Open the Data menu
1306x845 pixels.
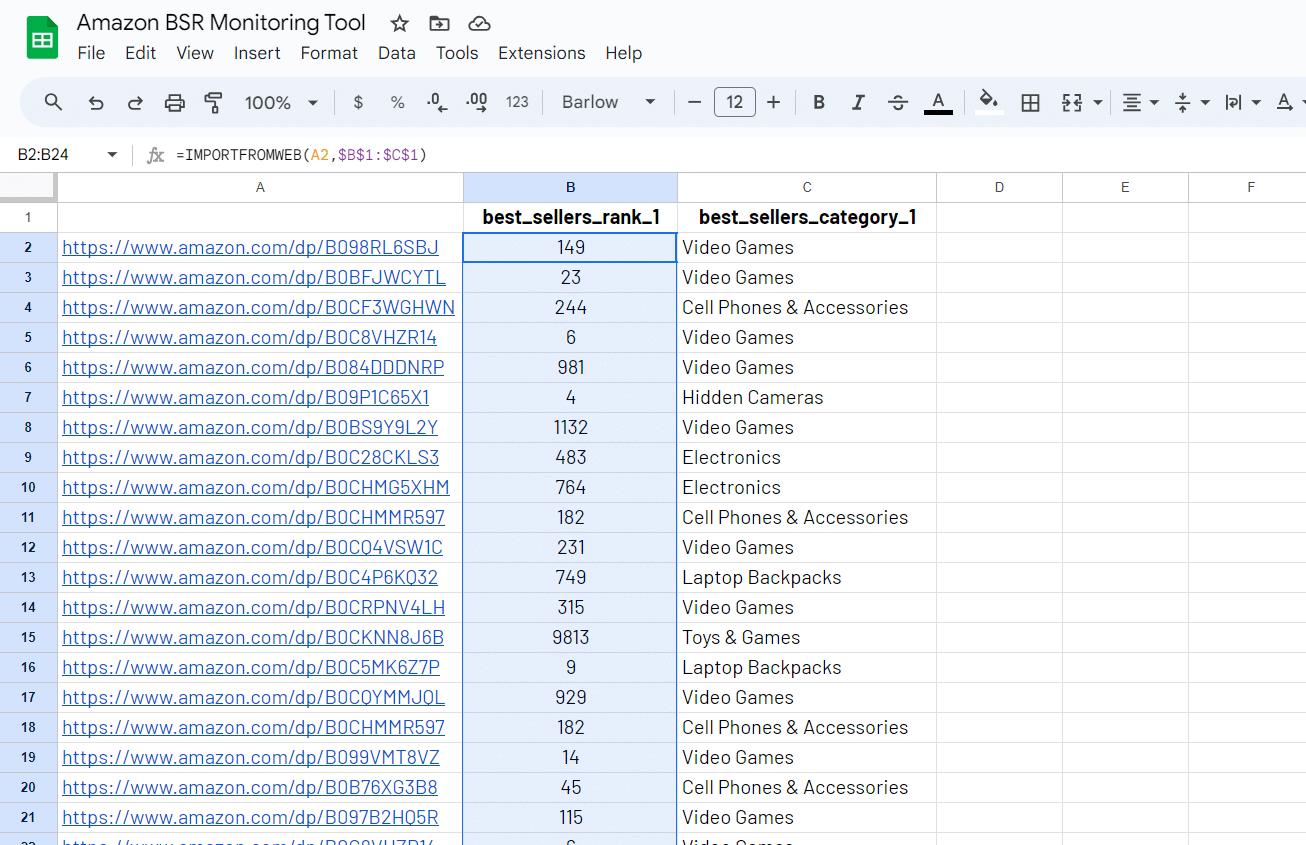click(x=396, y=53)
